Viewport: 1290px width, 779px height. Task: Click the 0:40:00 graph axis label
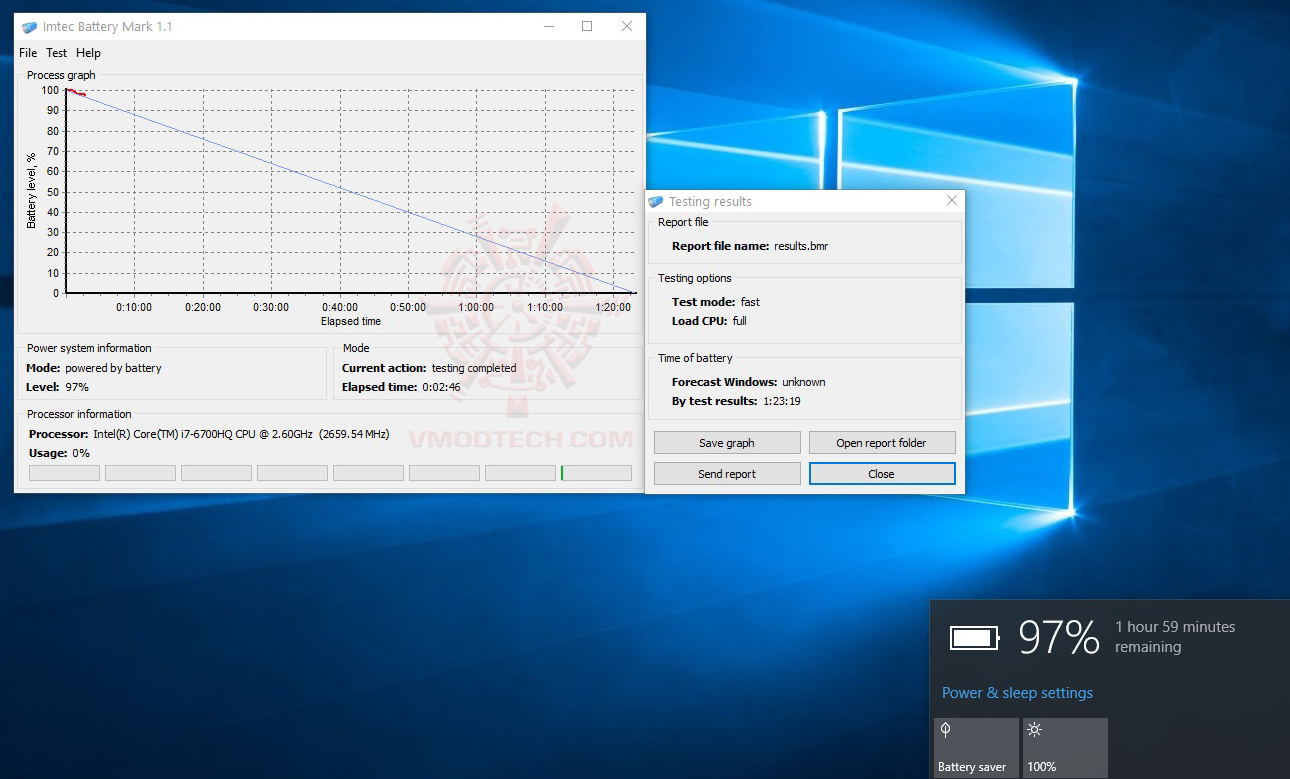coord(340,307)
